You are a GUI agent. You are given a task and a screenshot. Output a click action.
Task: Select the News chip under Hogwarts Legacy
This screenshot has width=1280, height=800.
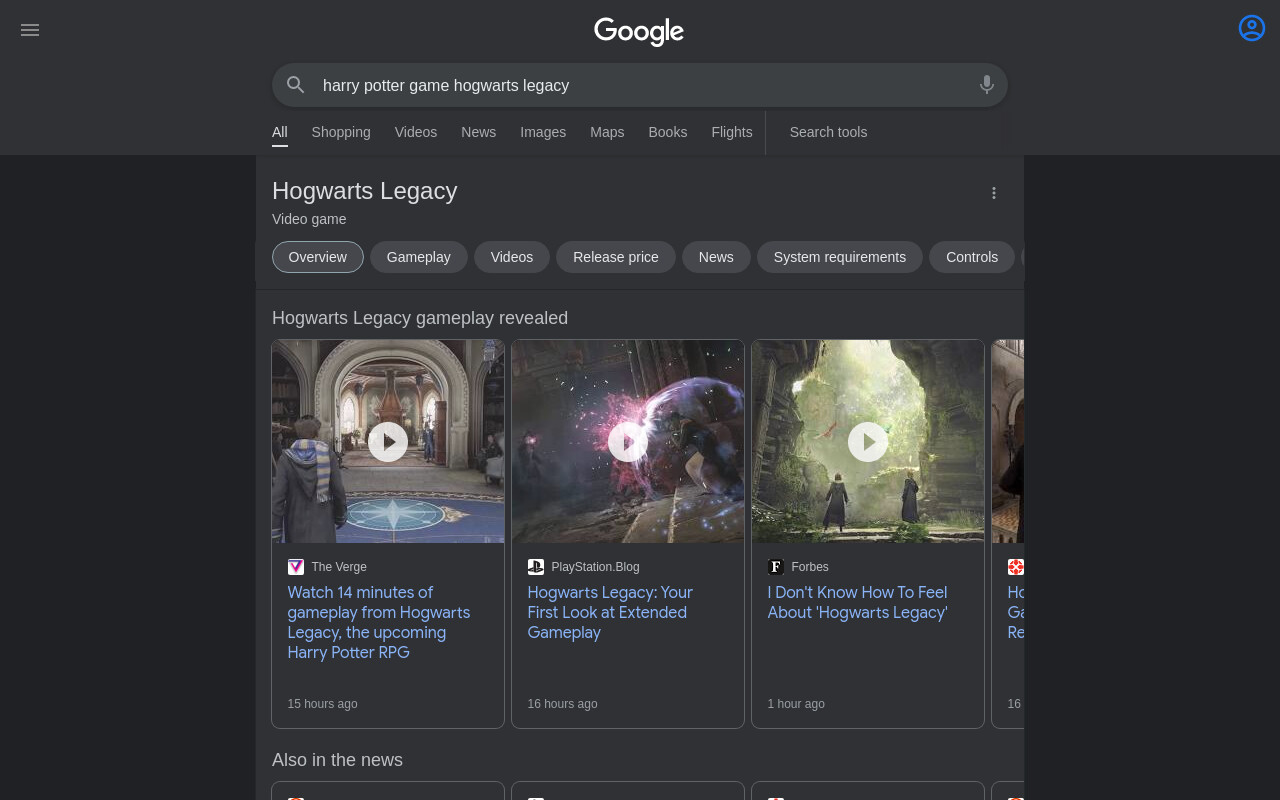point(716,257)
